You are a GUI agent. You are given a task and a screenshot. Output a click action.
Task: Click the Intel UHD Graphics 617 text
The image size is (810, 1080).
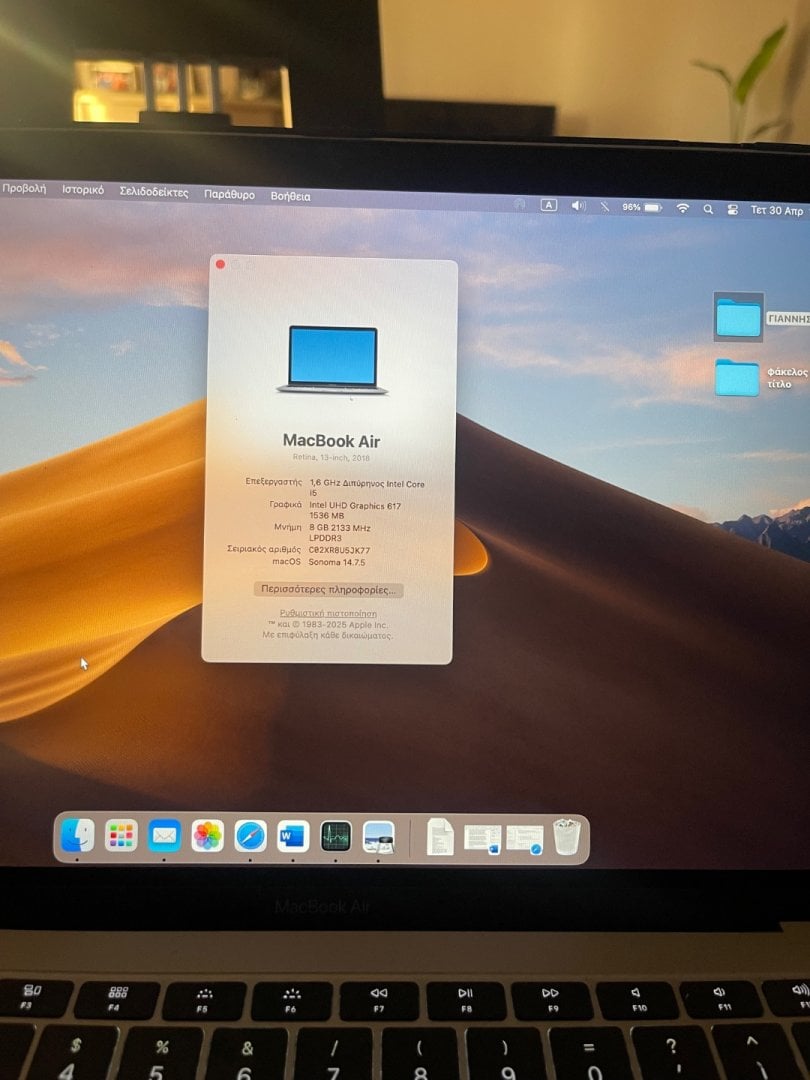(355, 506)
